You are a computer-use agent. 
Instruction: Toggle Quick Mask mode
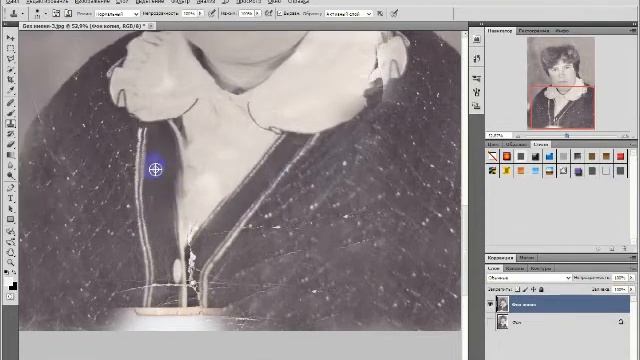click(11, 297)
